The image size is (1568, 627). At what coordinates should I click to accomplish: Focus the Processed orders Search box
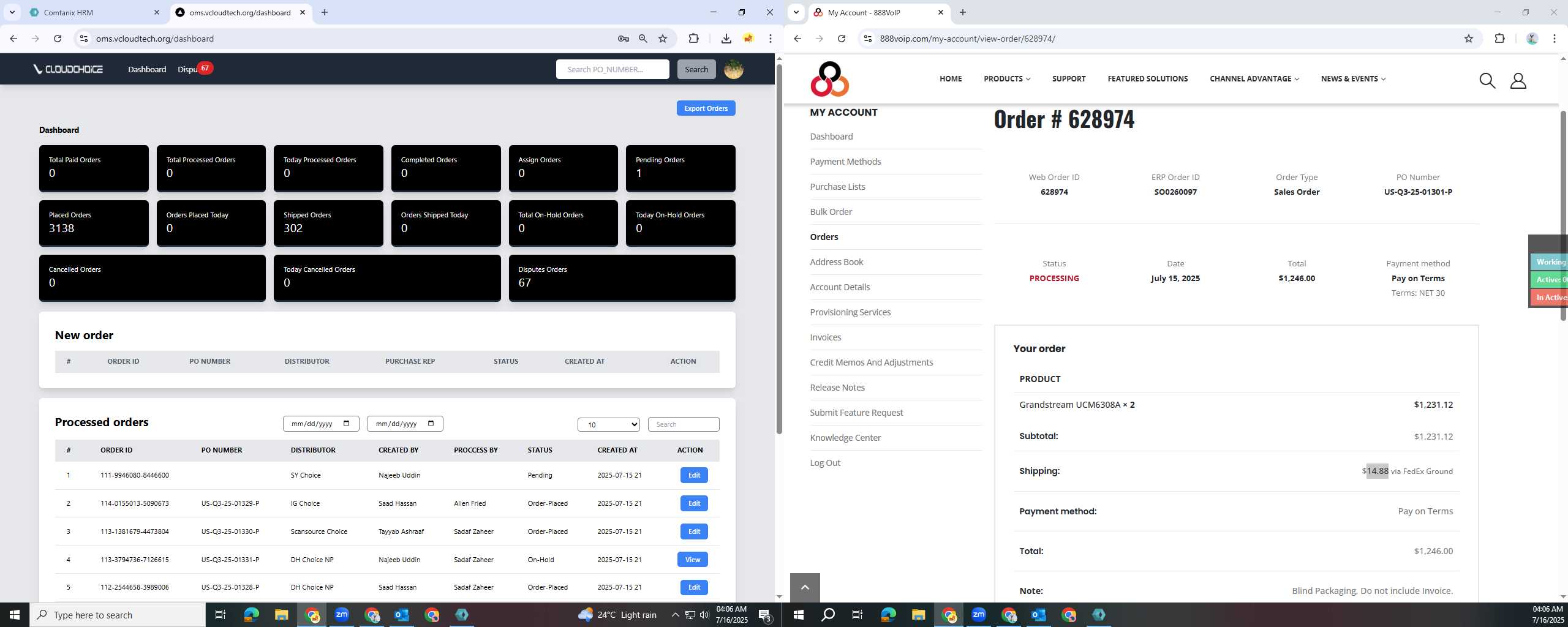684,424
